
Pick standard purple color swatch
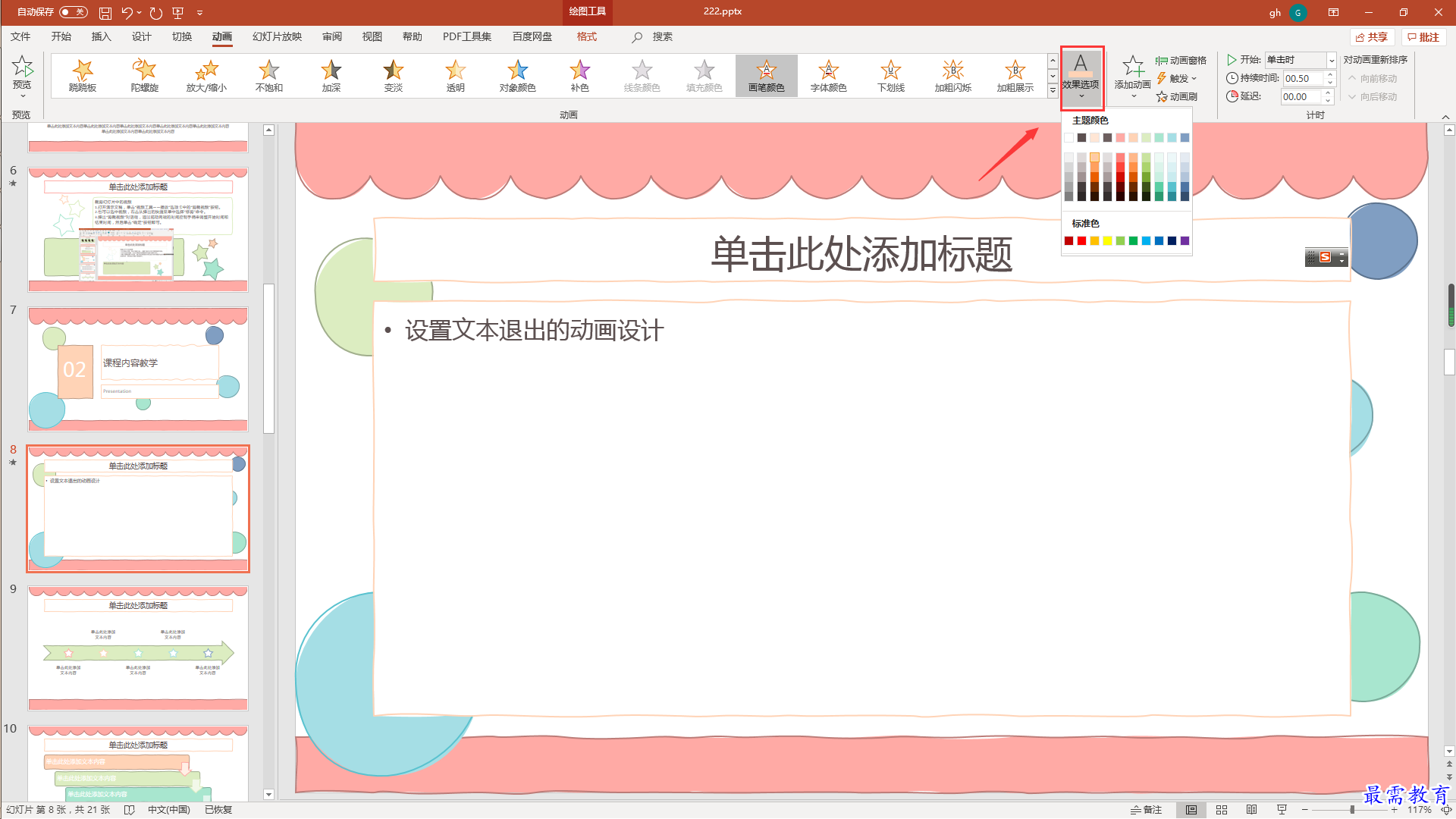tap(1185, 241)
